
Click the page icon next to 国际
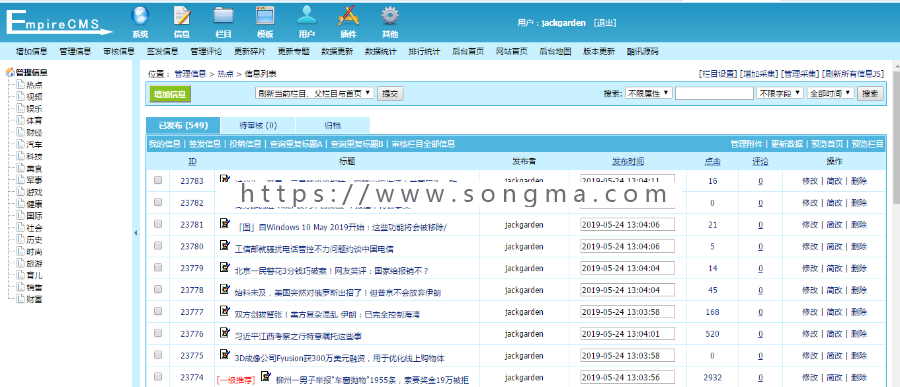point(21,216)
